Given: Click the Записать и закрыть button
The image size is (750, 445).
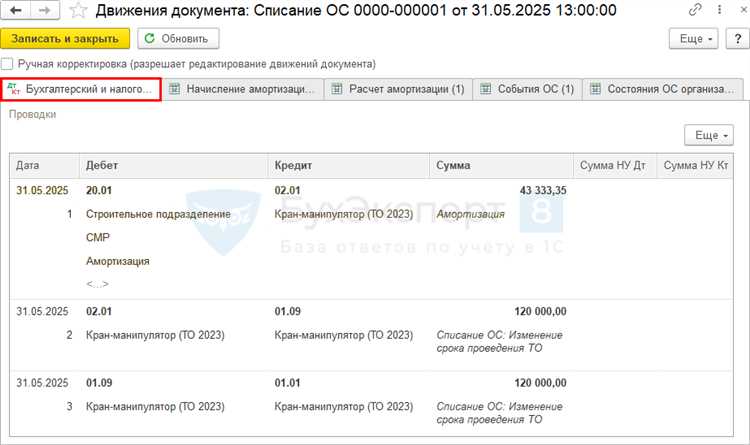Looking at the screenshot, I should pyautogui.click(x=65, y=39).
